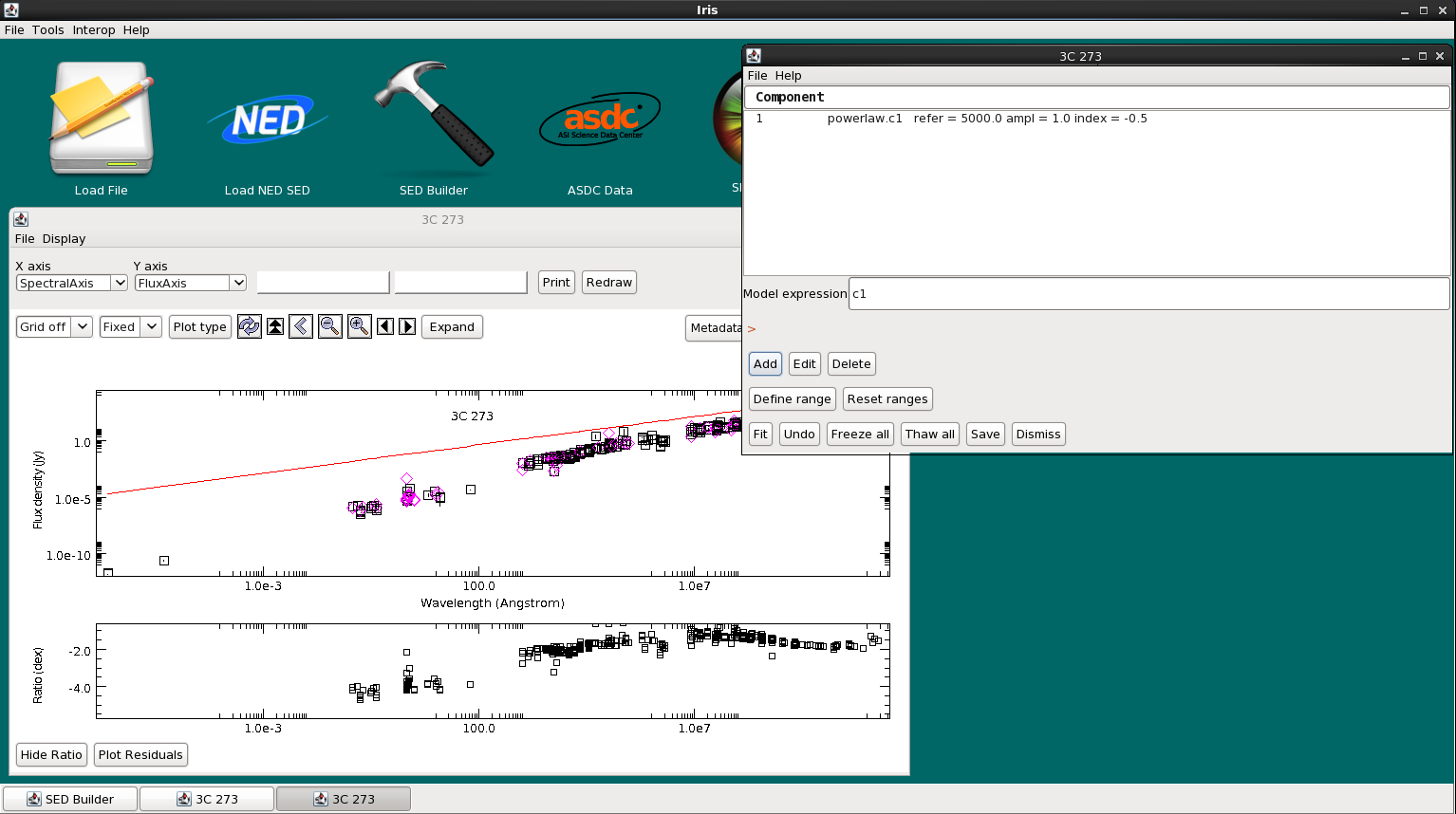Open the Interop menu
This screenshot has width=1456, height=814.
pos(94,29)
